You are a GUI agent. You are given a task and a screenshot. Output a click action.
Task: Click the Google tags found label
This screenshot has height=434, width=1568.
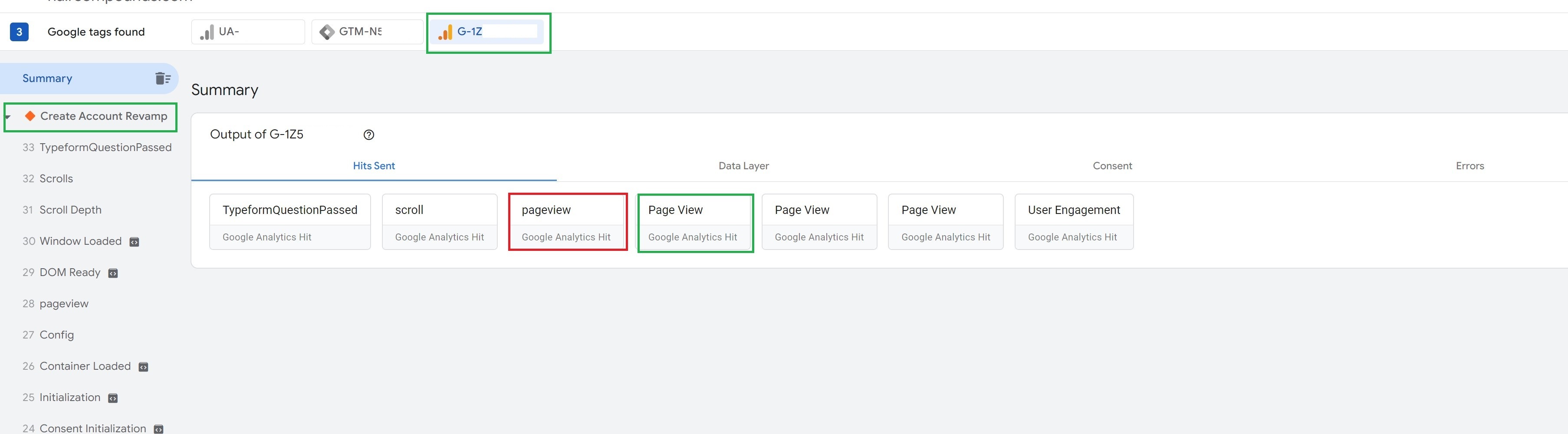click(x=96, y=32)
